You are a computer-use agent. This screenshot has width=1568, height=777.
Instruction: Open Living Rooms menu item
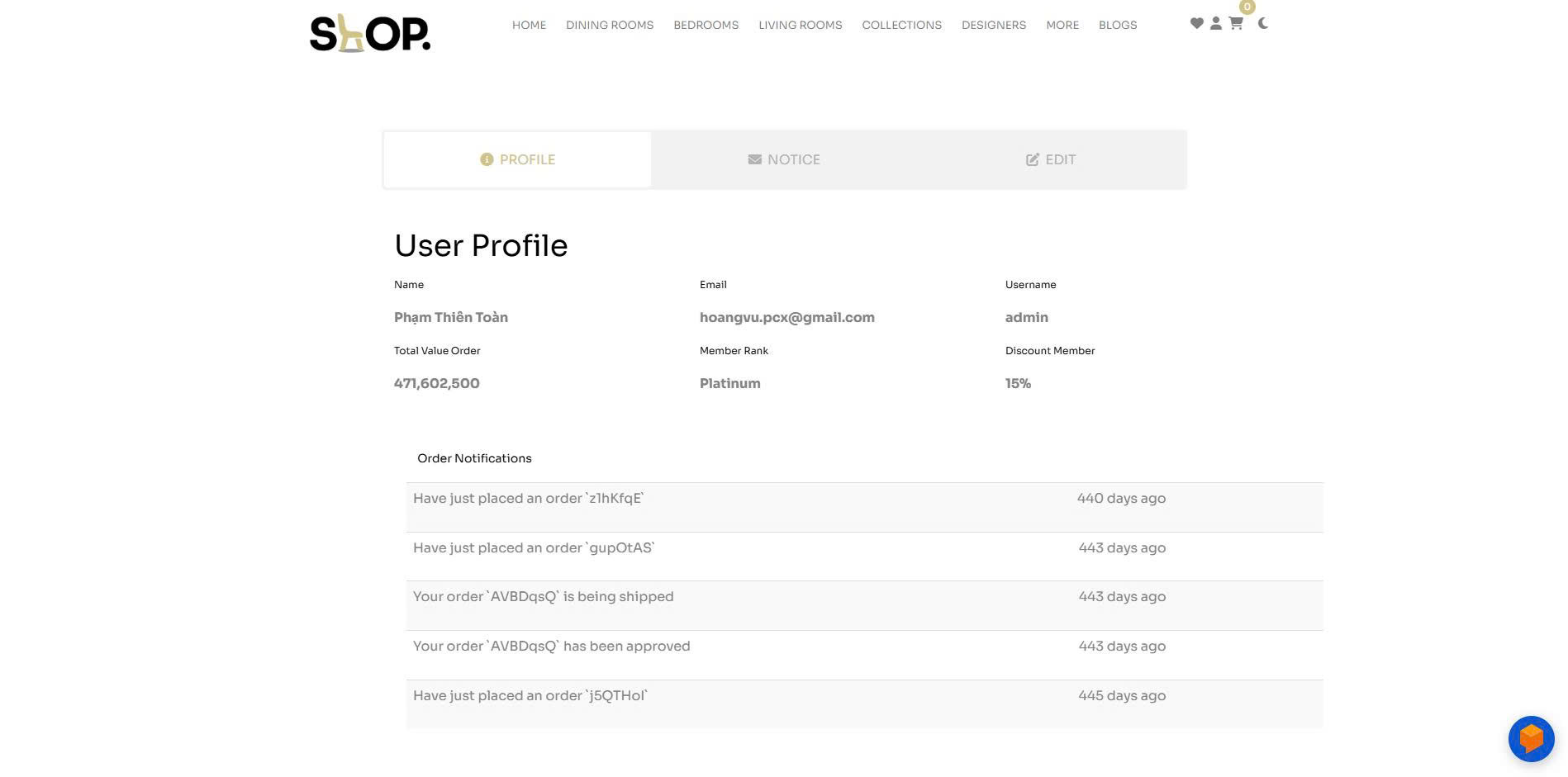tap(801, 25)
